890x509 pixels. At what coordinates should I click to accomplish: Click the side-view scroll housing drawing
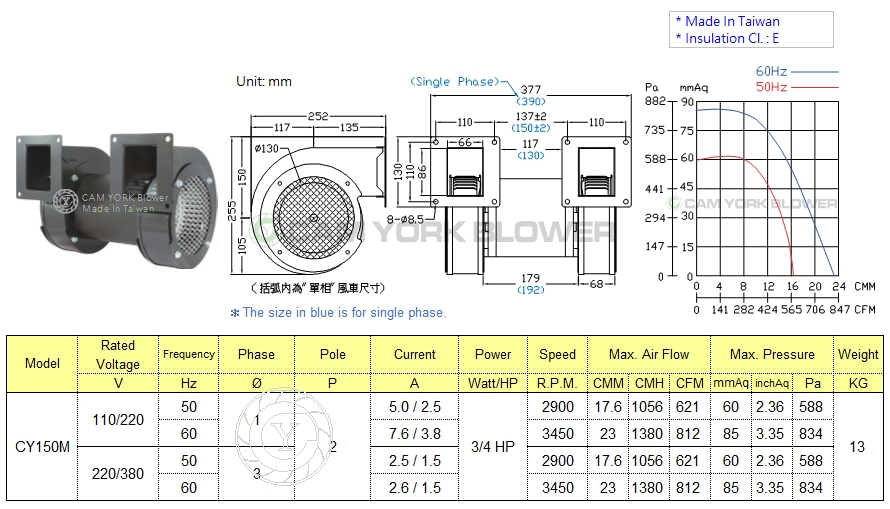point(316,205)
